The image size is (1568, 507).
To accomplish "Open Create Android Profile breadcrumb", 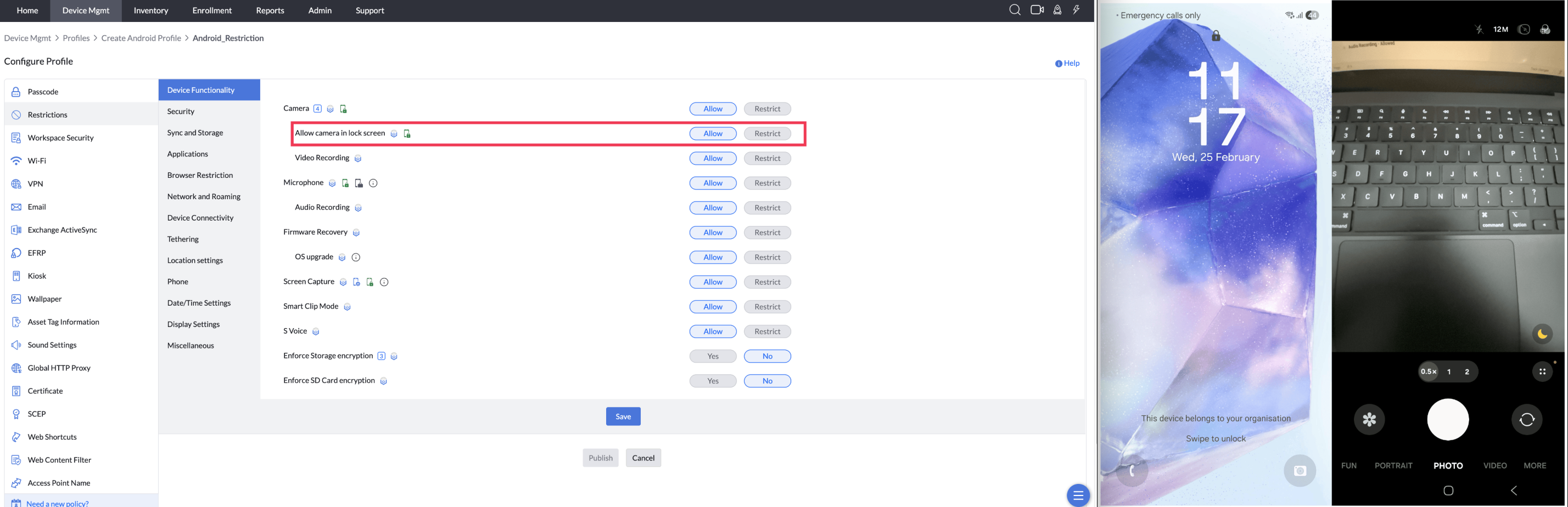I will coord(141,38).
